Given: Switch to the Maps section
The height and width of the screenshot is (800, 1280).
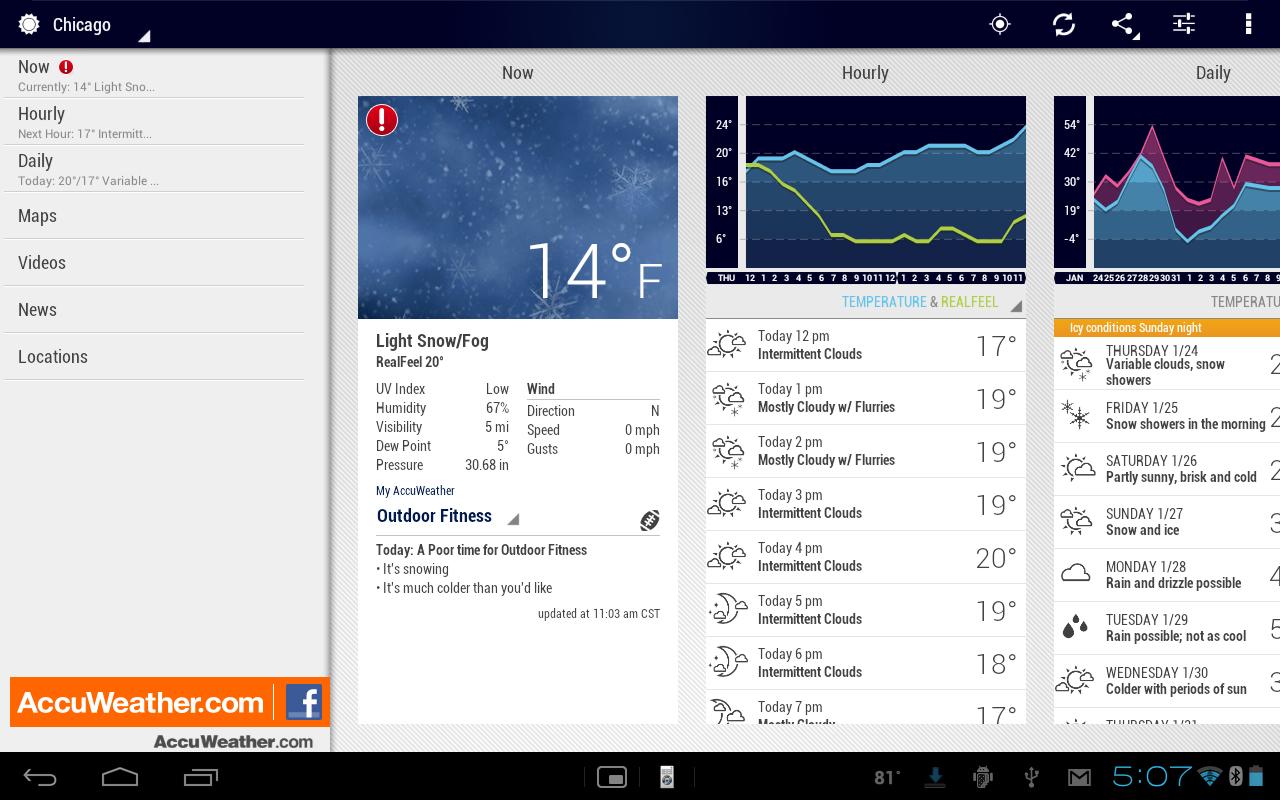Looking at the screenshot, I should pyautogui.click(x=35, y=215).
